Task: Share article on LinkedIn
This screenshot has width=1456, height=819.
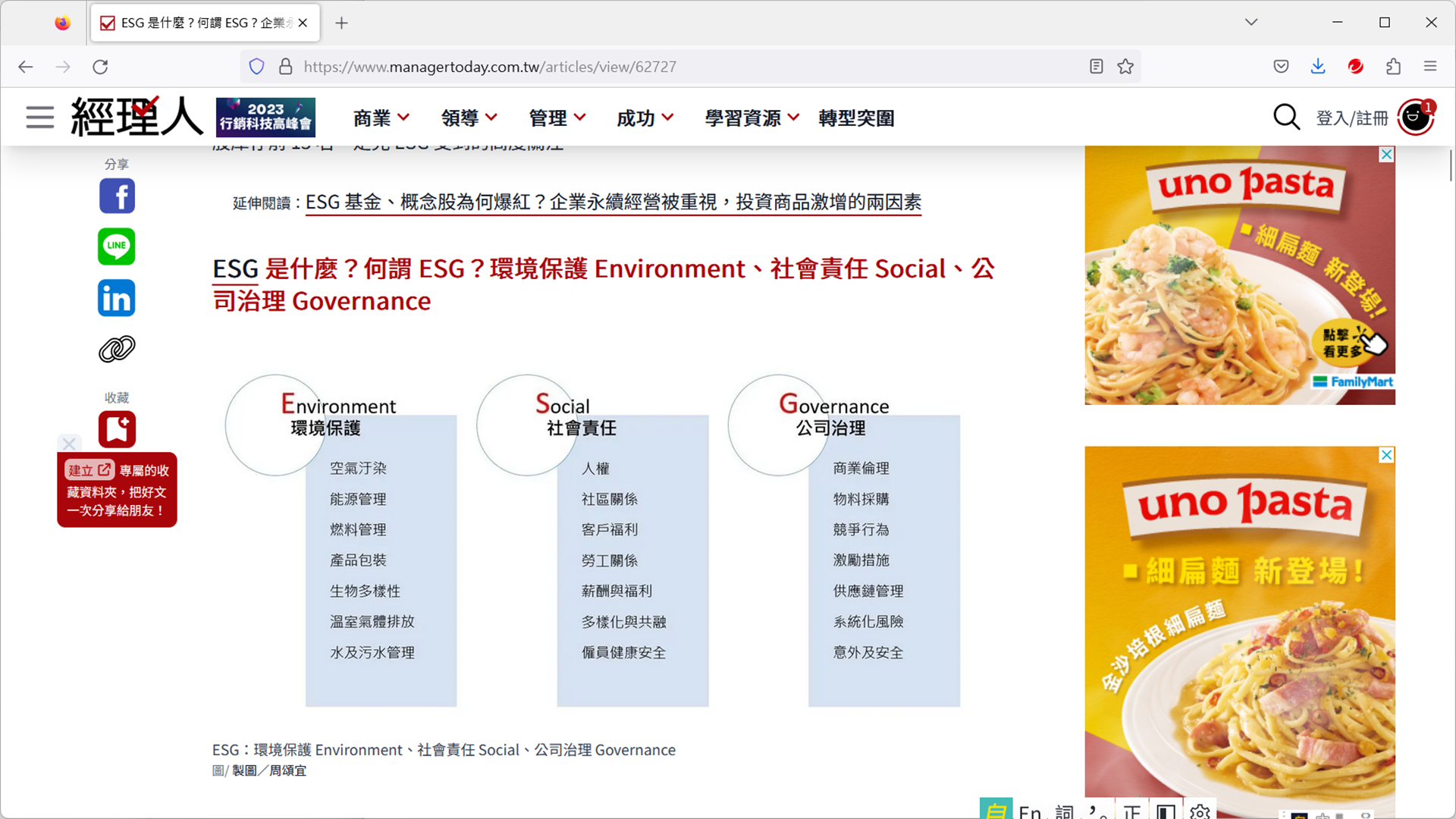Action: pyautogui.click(x=117, y=298)
